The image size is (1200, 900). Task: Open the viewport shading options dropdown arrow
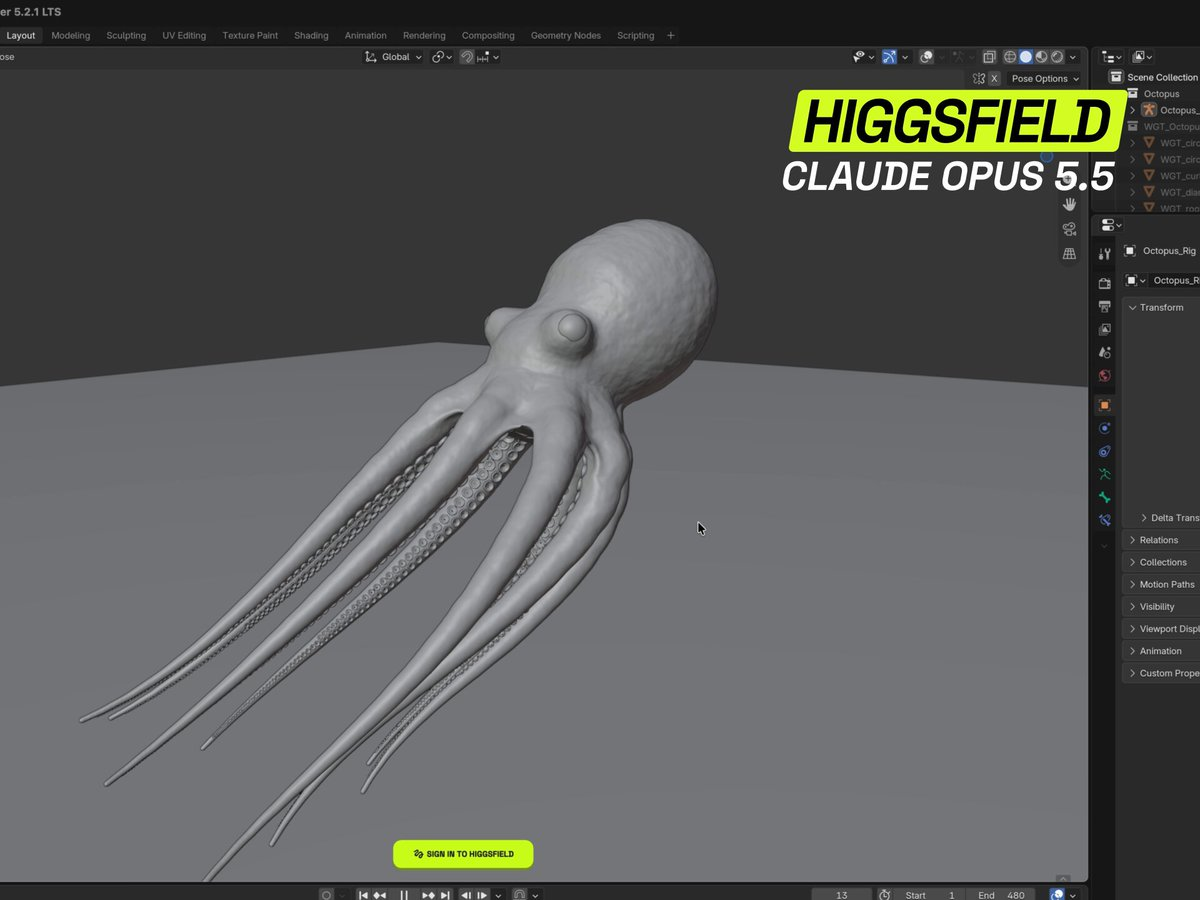[1075, 57]
